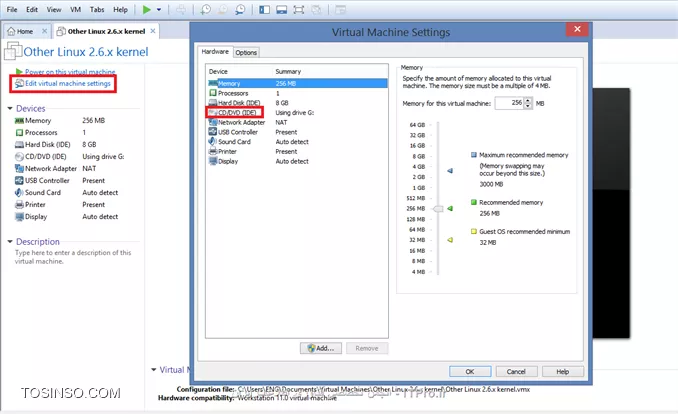Click Cancel in Virtual Machine Settings
Screen dimensions: 678x414
tap(516, 372)
